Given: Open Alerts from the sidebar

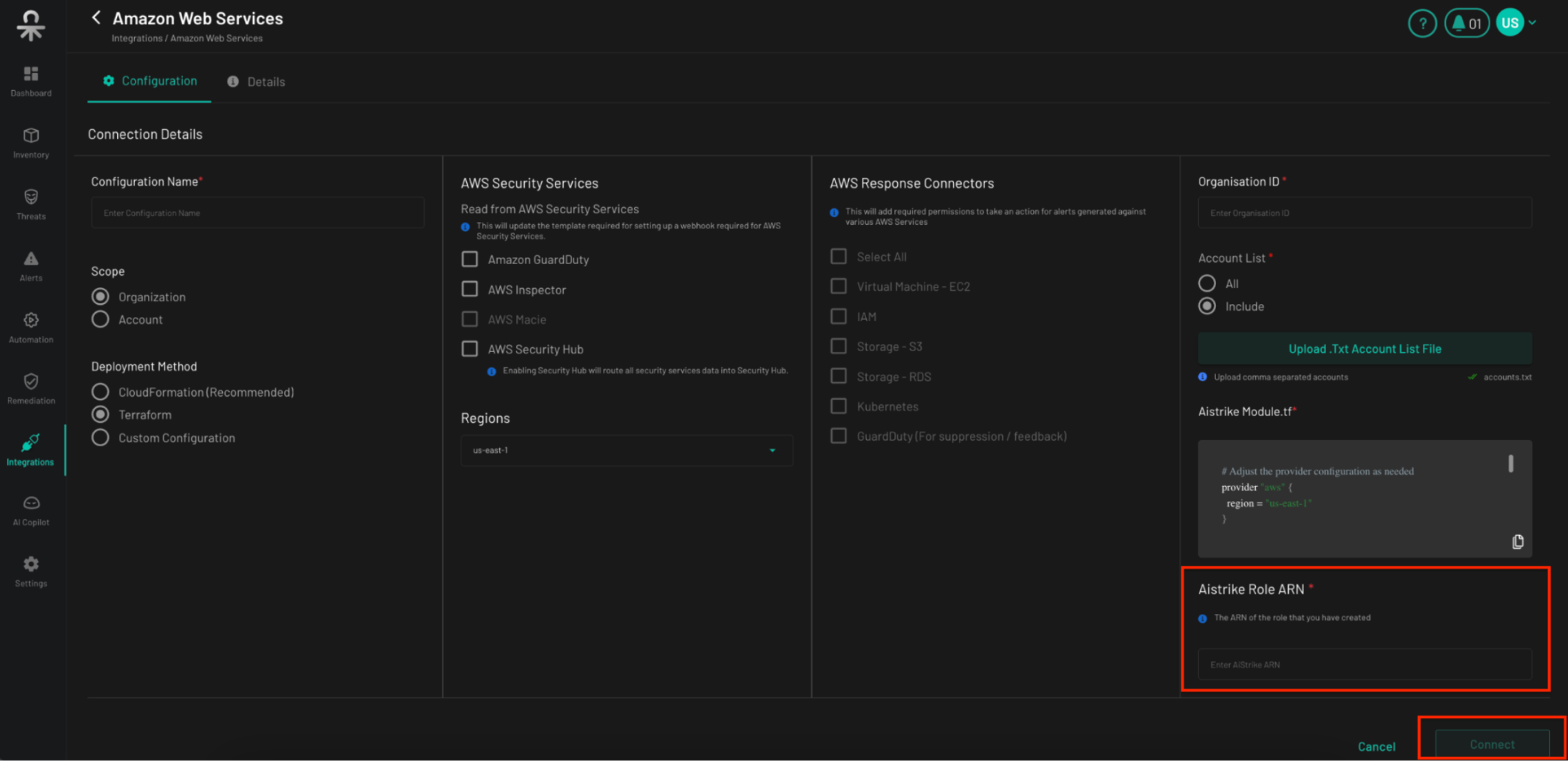Looking at the screenshot, I should 31,266.
